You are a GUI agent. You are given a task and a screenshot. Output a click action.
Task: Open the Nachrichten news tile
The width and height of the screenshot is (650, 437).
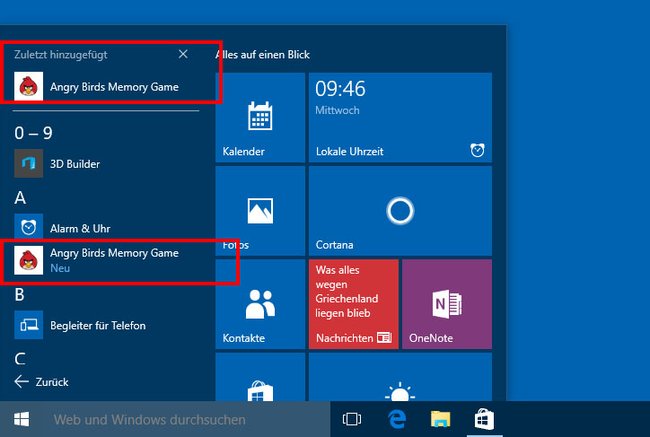tap(354, 304)
